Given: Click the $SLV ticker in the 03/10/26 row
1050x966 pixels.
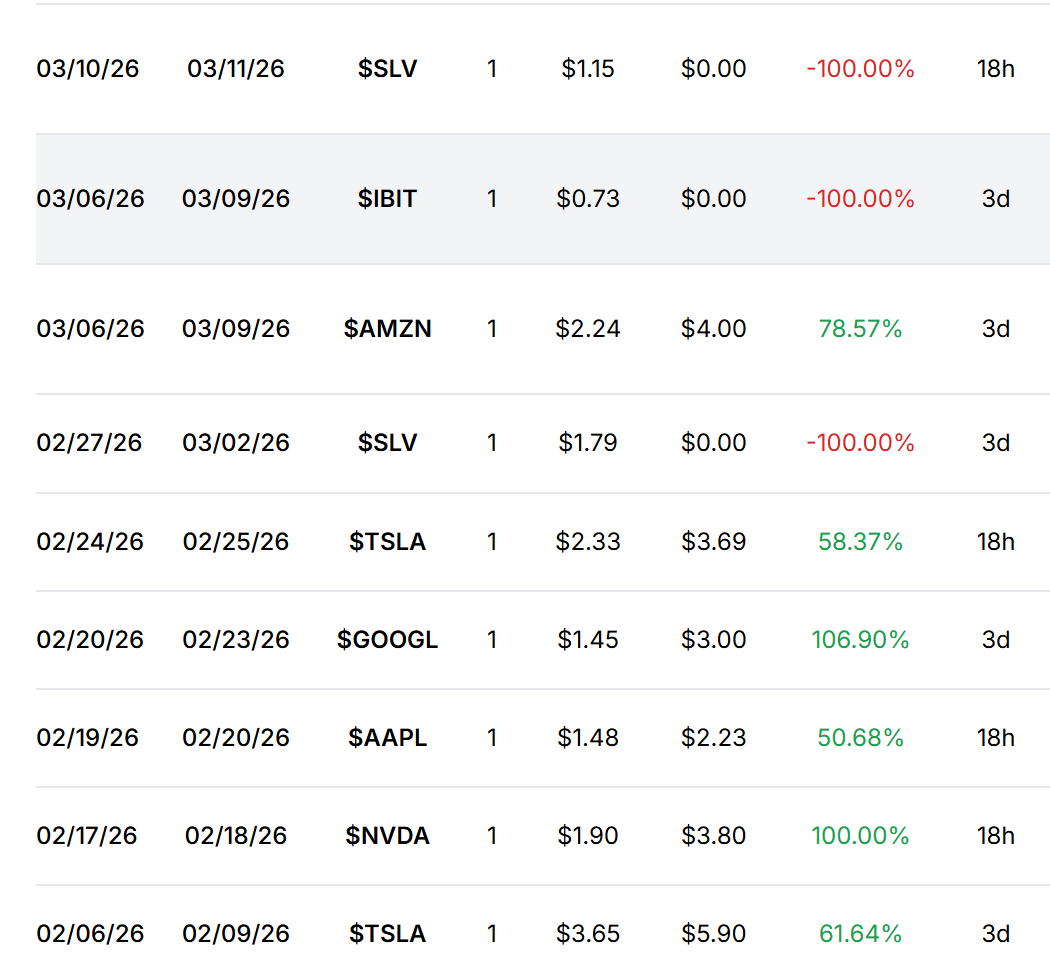Looking at the screenshot, I should [387, 68].
